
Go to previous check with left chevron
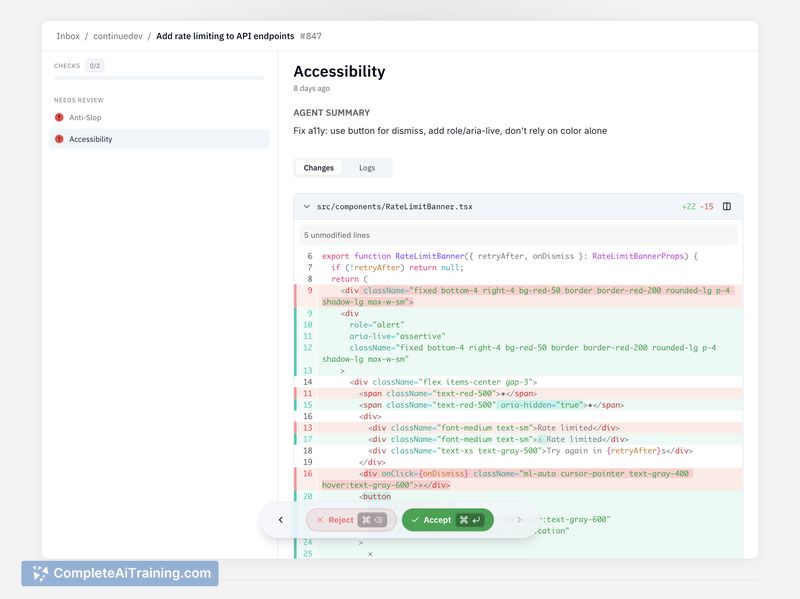click(x=281, y=520)
